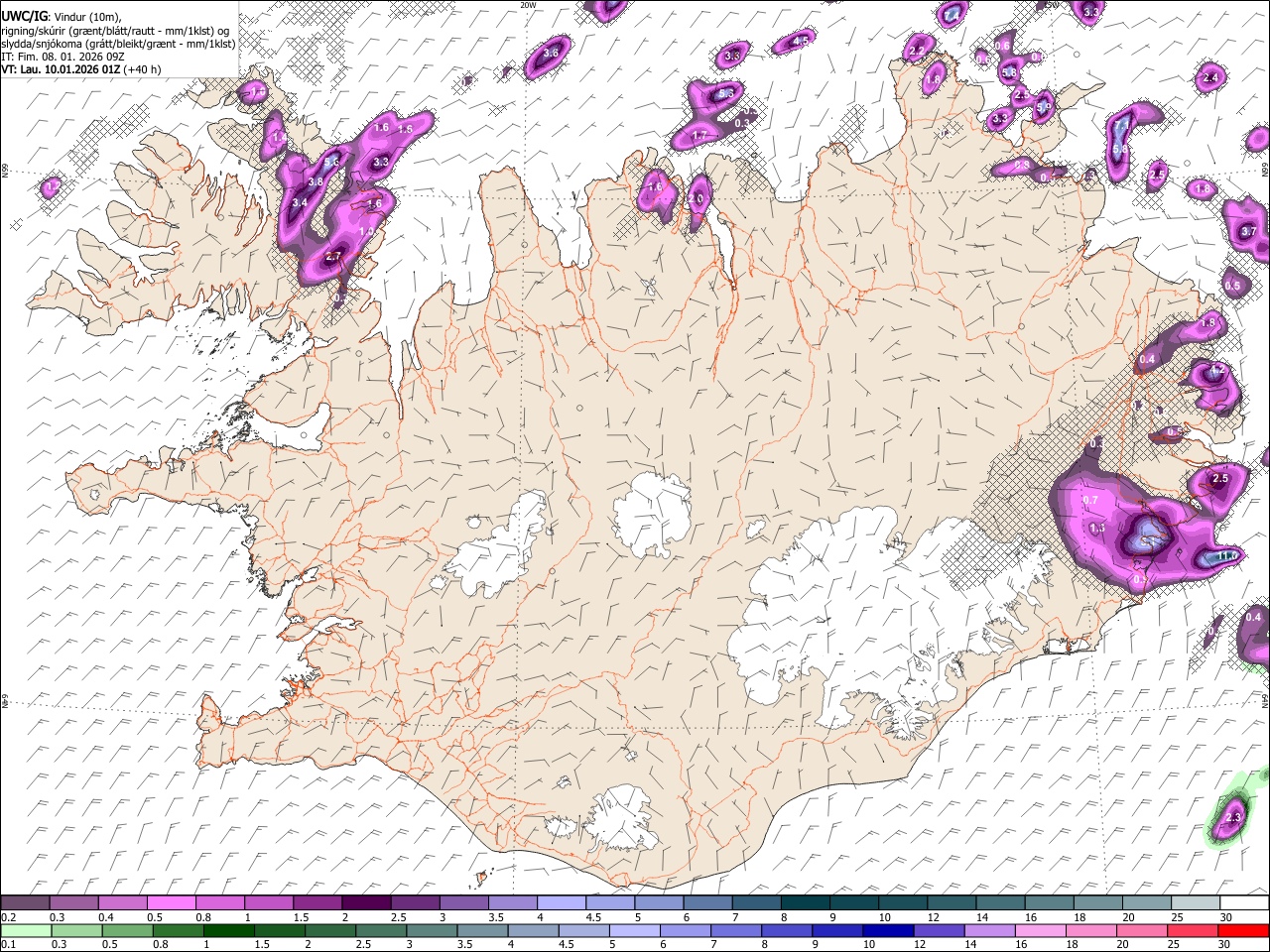Select rain scale swatch between 0.1 and 0.3
The height and width of the screenshot is (952, 1270).
tap(25, 930)
